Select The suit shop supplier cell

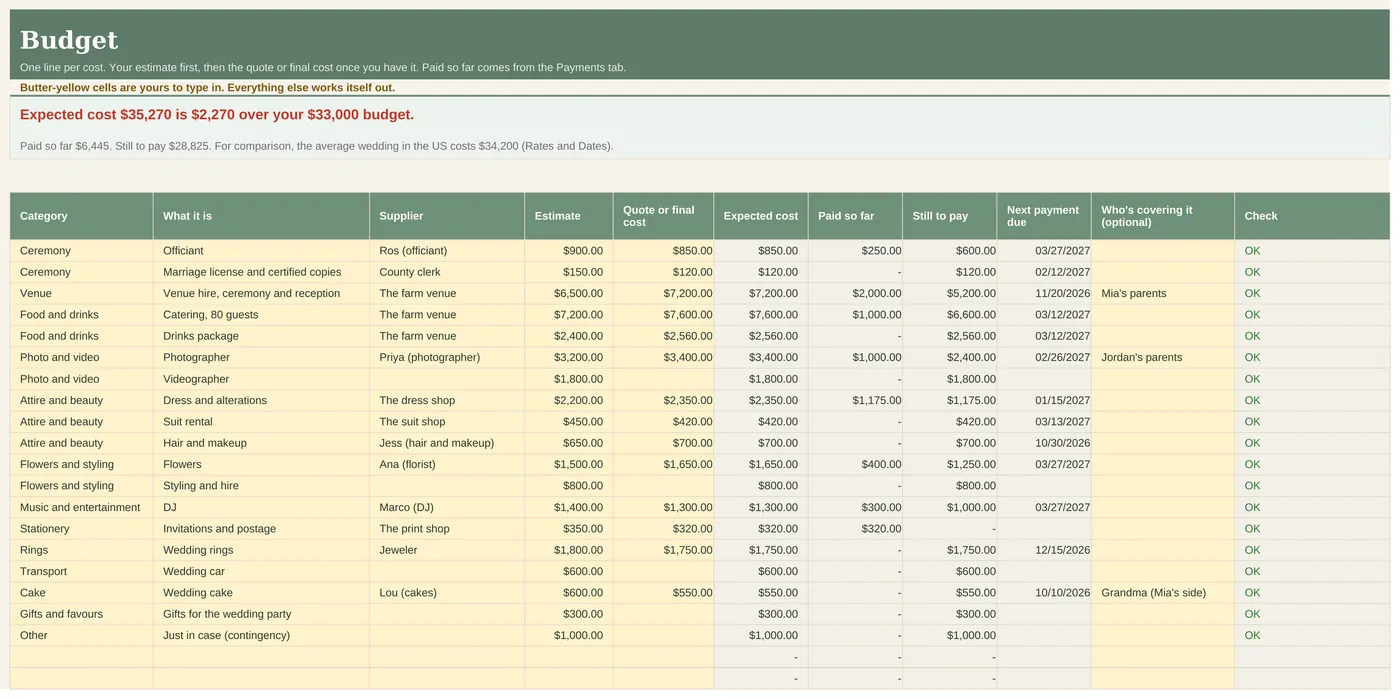447,422
